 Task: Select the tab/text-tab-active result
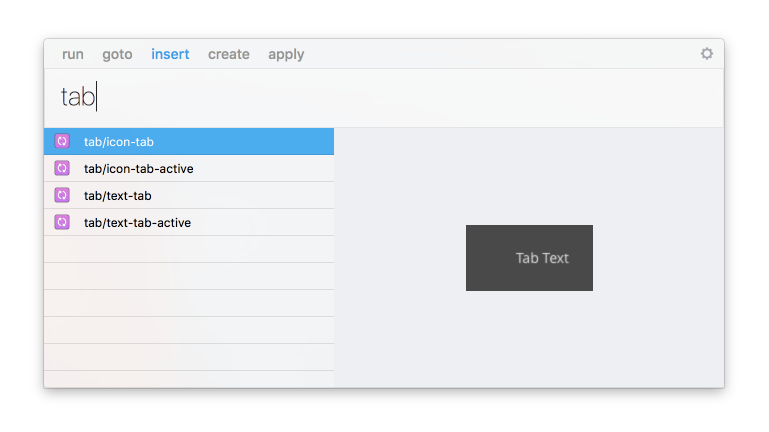190,222
